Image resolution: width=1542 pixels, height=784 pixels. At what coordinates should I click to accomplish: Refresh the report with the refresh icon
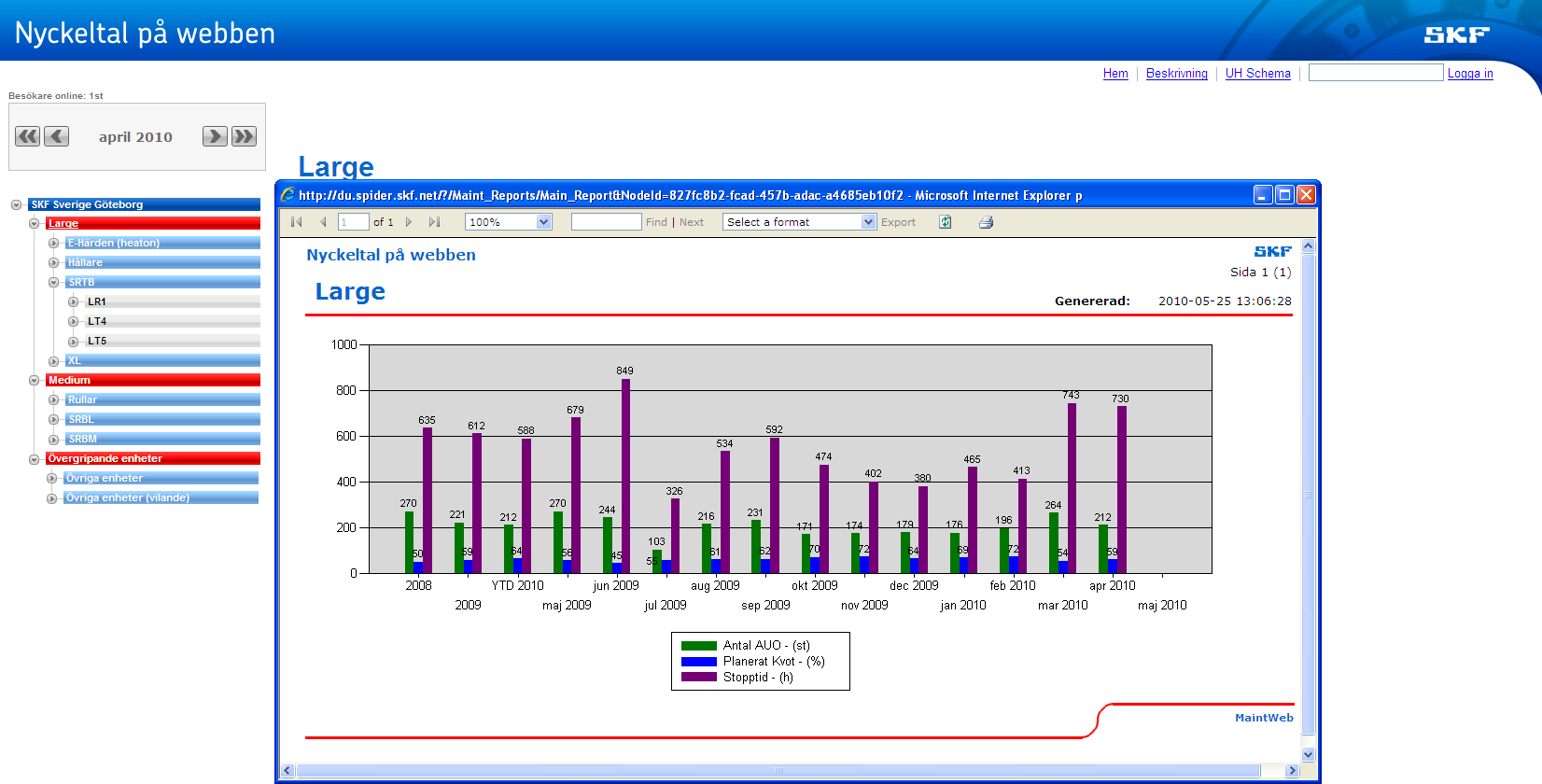click(x=945, y=222)
